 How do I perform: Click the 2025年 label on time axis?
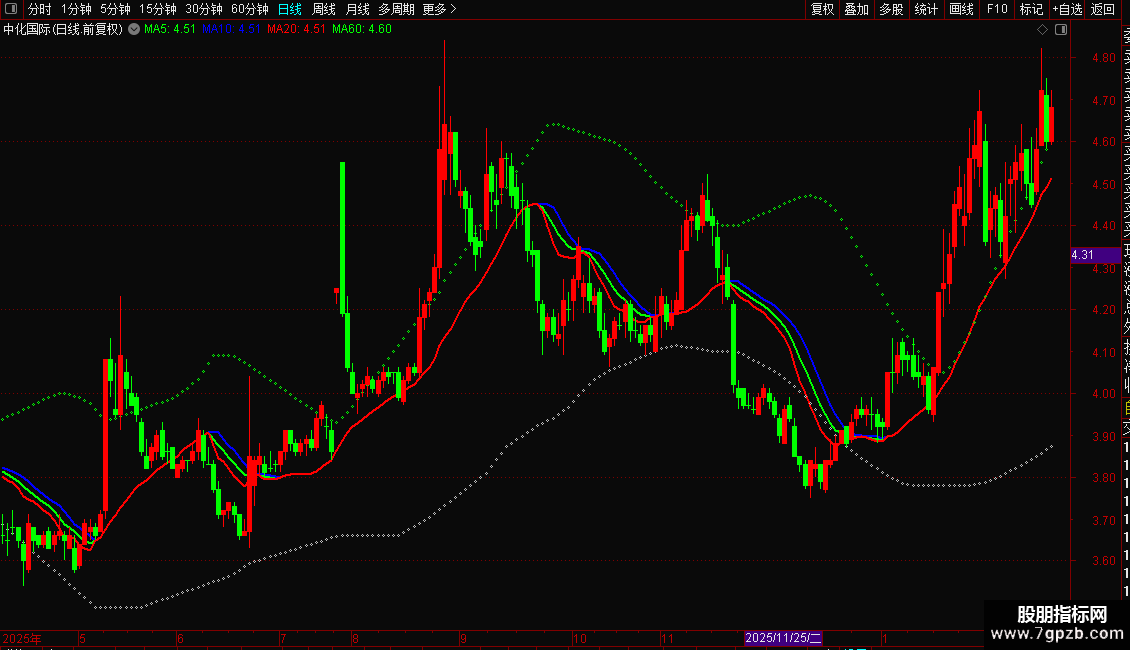[x=22, y=638]
